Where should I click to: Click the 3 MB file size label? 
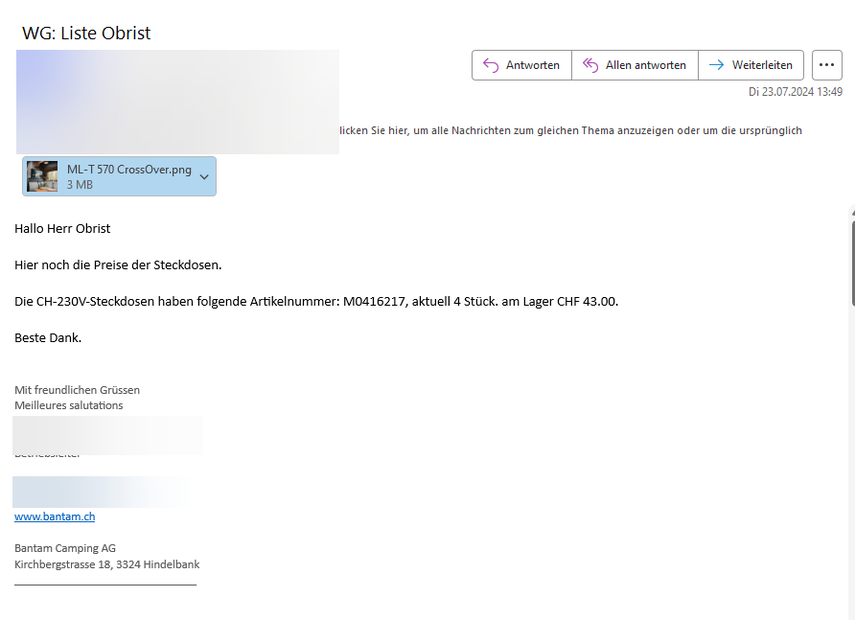[x=80, y=185]
